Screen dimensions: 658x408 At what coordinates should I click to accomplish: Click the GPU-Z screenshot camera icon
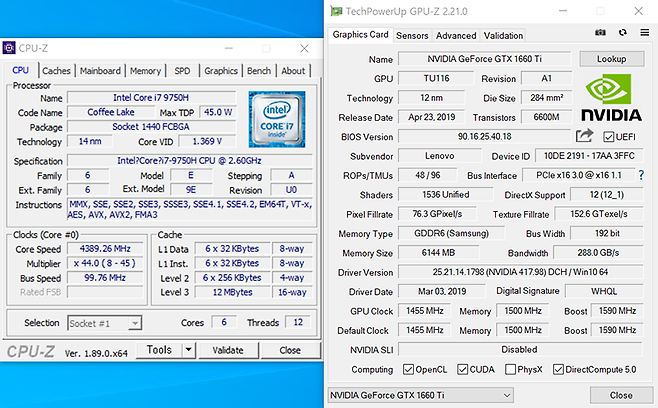600,33
